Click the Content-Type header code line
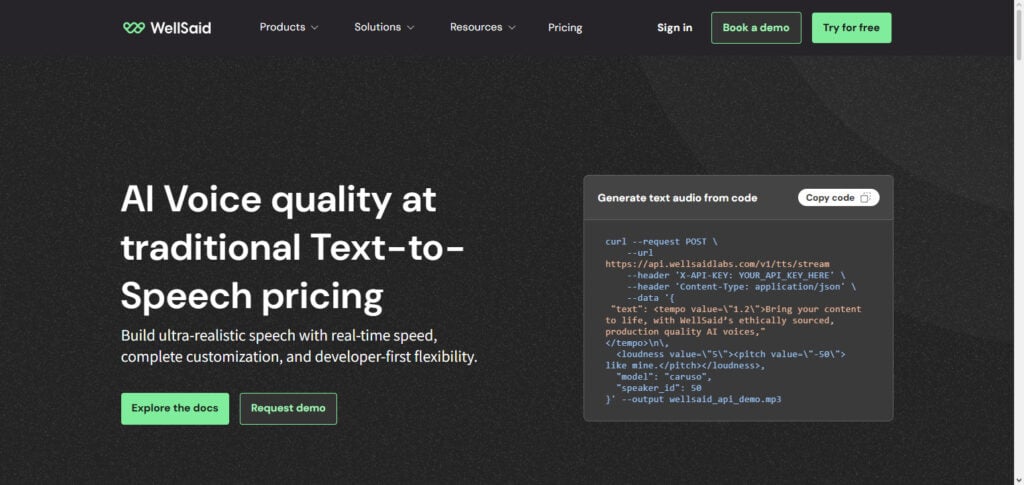Viewport: 1024px width, 485px height. 741,287
